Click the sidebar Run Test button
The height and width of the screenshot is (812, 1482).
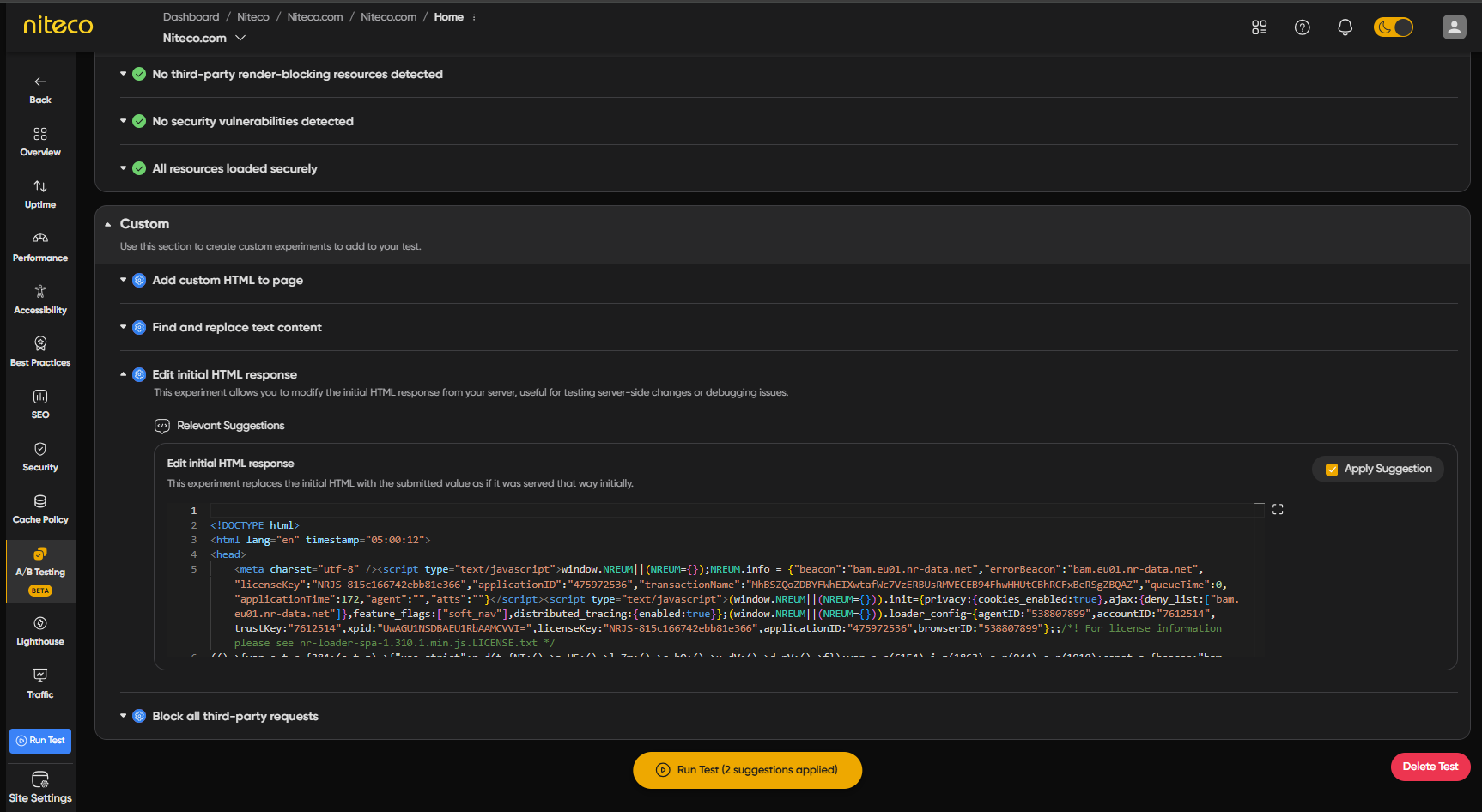[x=40, y=741]
